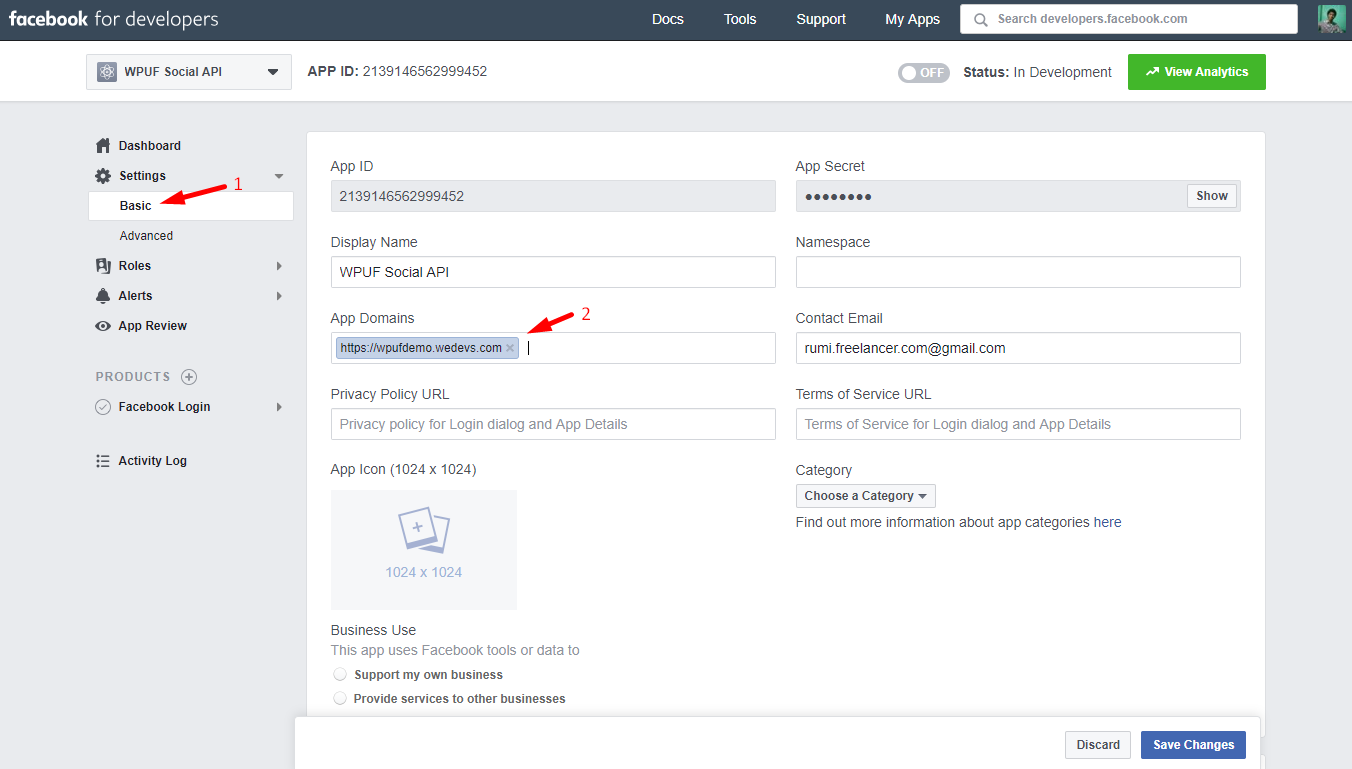Toggle the app OFF switch to live

pos(923,72)
